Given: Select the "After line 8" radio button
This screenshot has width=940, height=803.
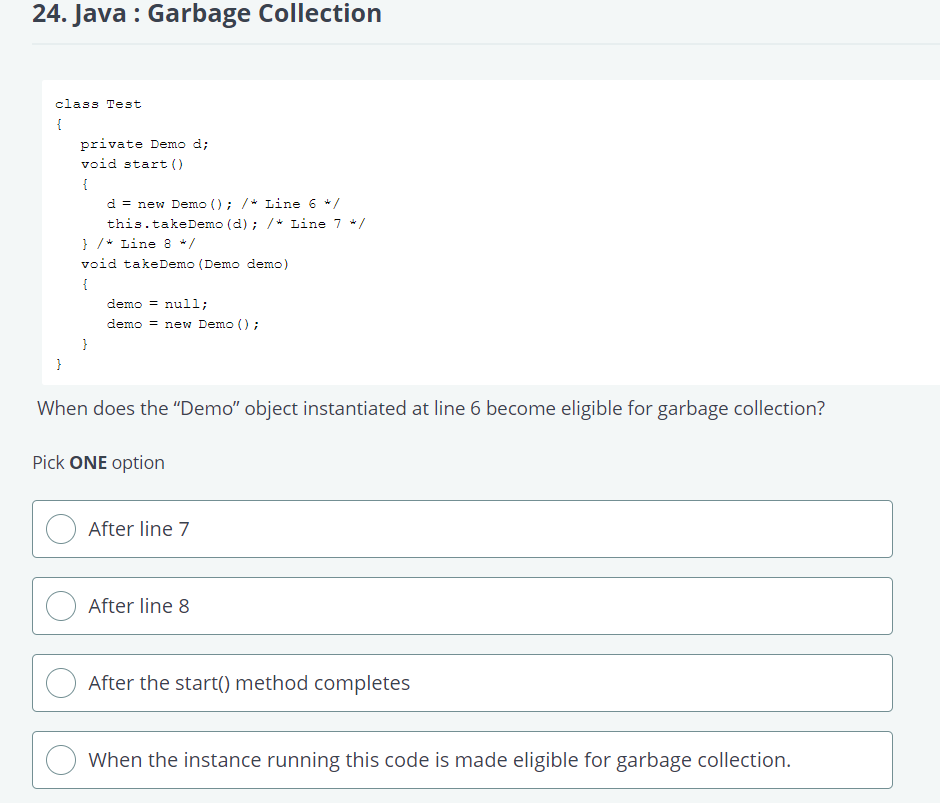Looking at the screenshot, I should pos(61,606).
